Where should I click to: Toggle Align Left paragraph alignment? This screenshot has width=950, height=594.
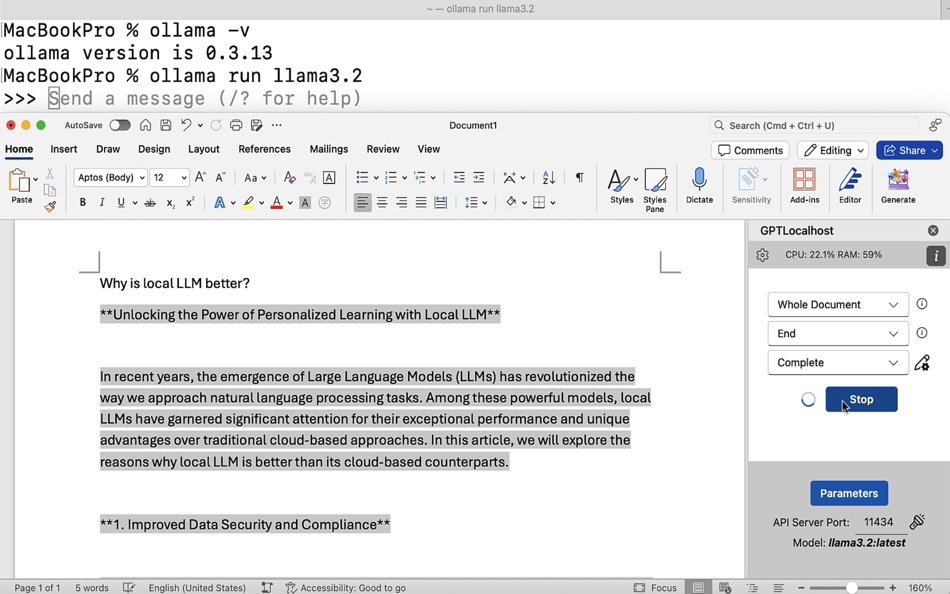[362, 202]
